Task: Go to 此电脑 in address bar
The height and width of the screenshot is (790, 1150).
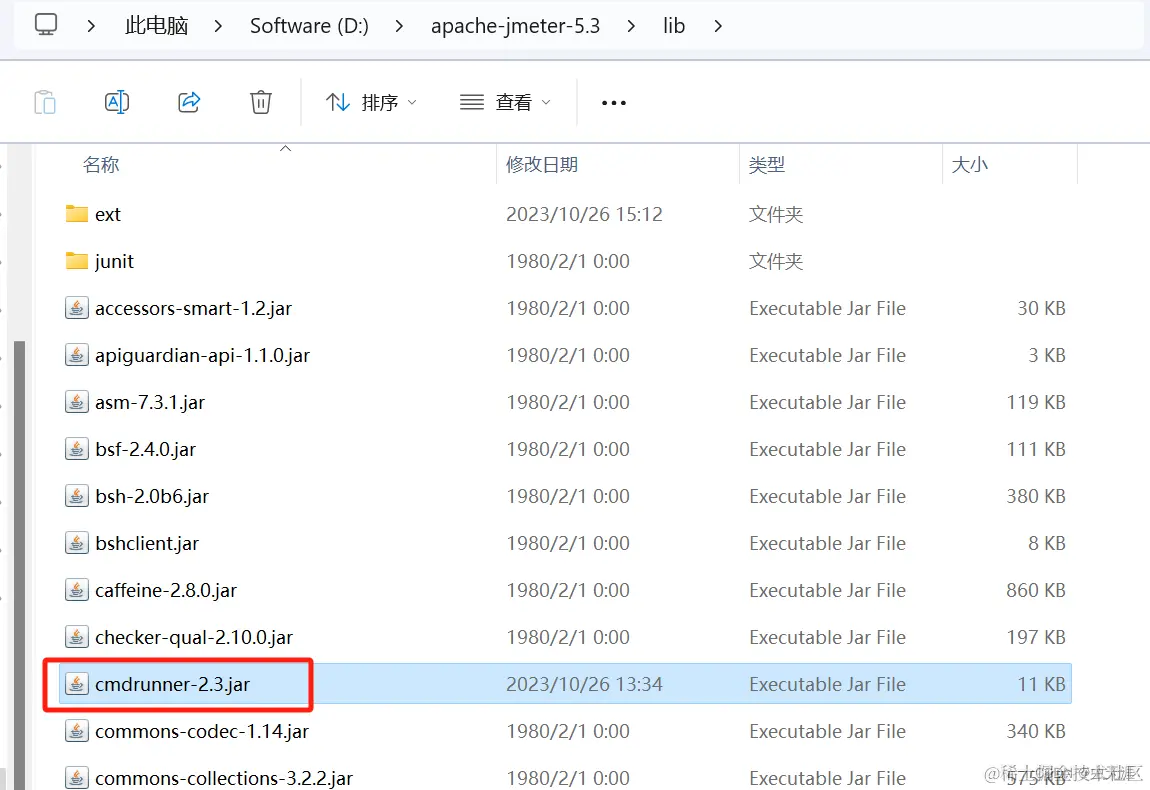Action: point(156,26)
